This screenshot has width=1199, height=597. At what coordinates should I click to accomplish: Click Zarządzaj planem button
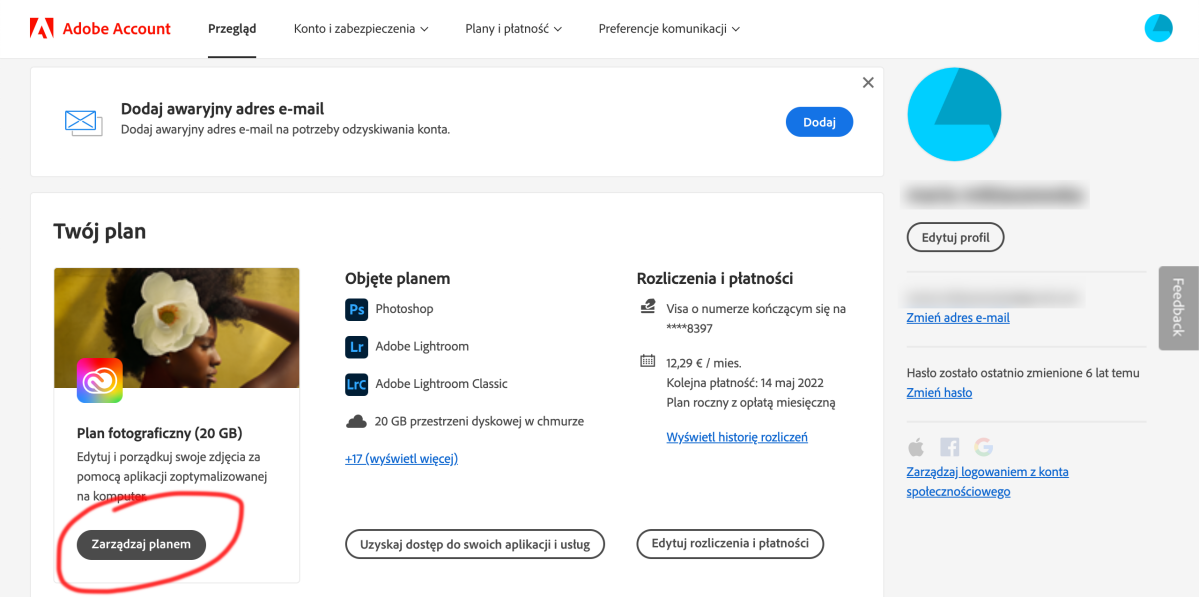[x=141, y=545]
